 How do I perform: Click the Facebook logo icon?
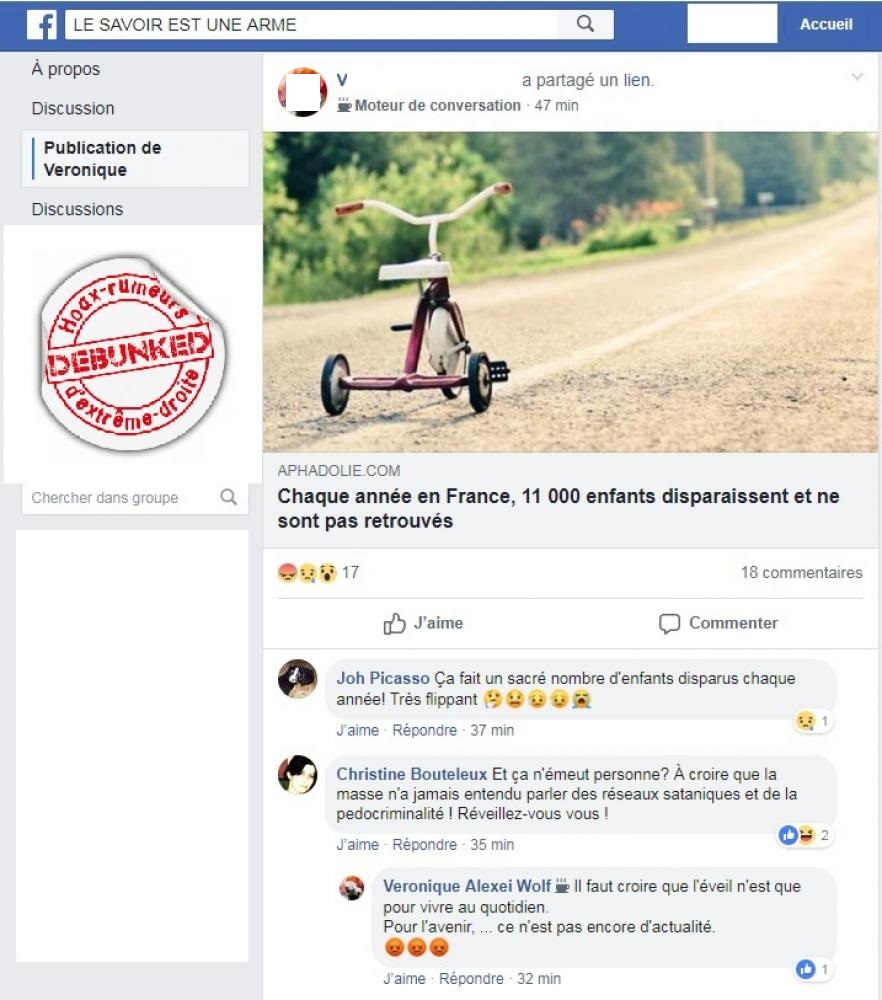43,25
